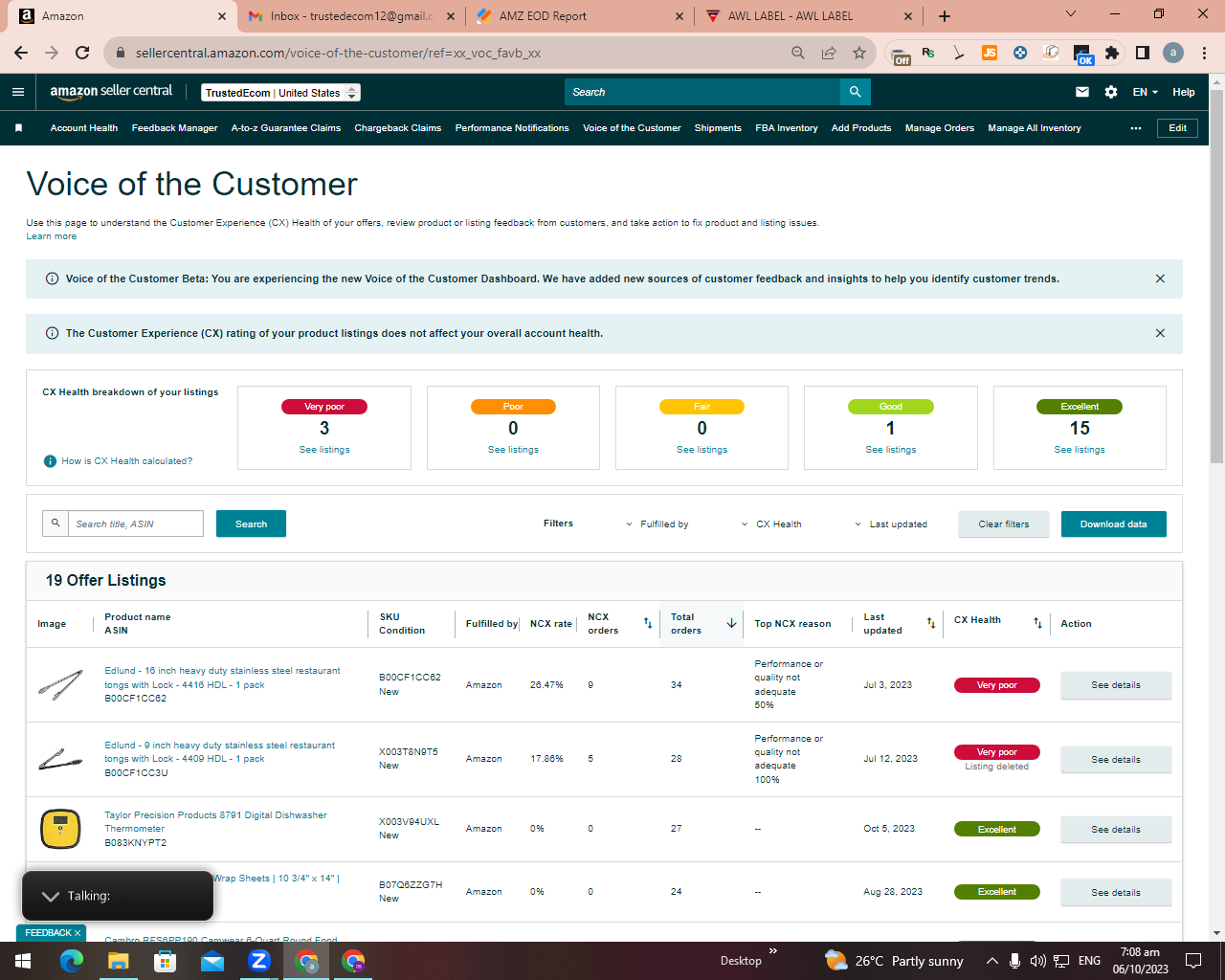Open File Explorer from the taskbar
Image resolution: width=1225 pixels, height=980 pixels.
tap(118, 961)
